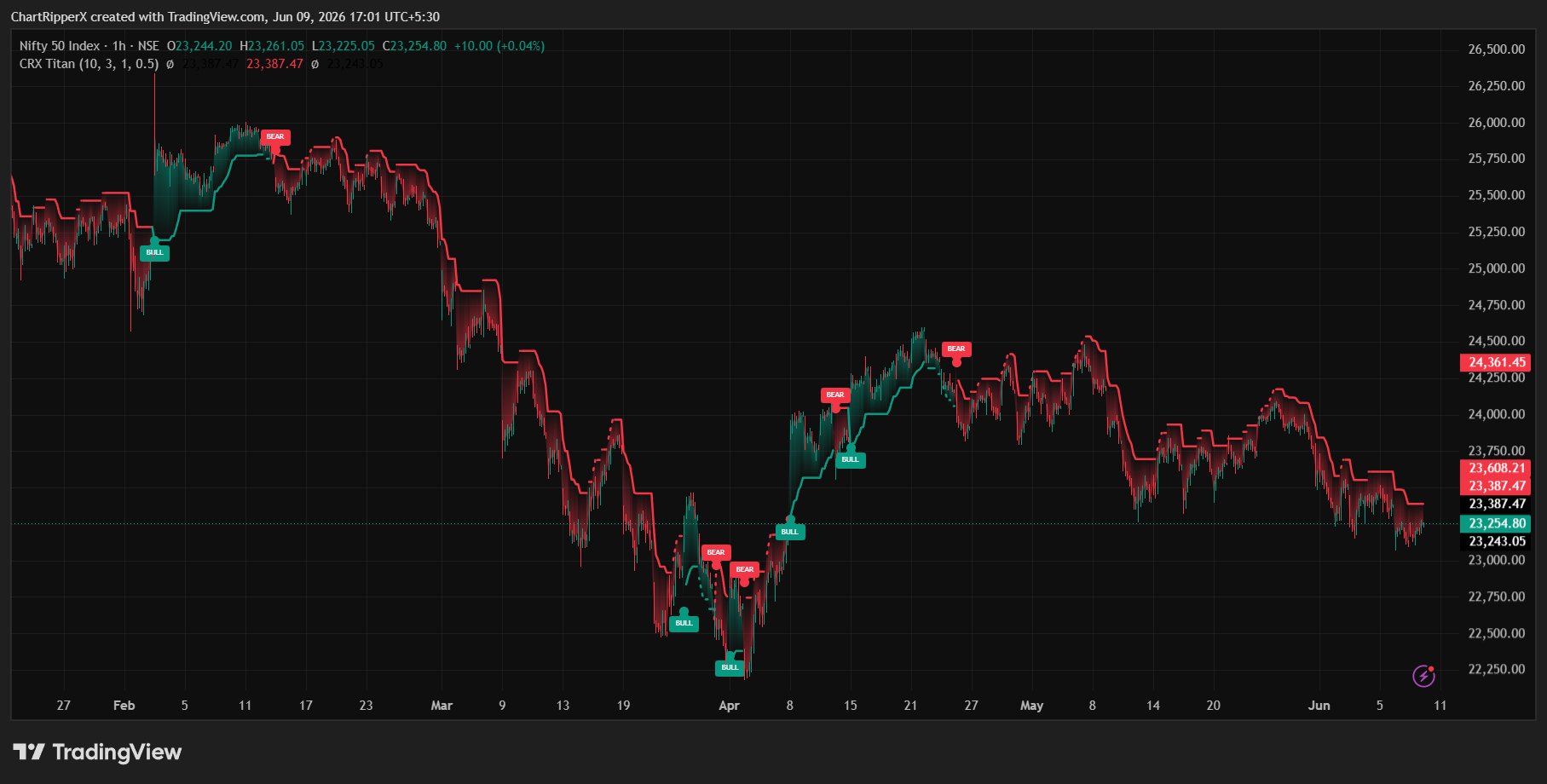Click the 25,500.00 price axis label

[1497, 195]
